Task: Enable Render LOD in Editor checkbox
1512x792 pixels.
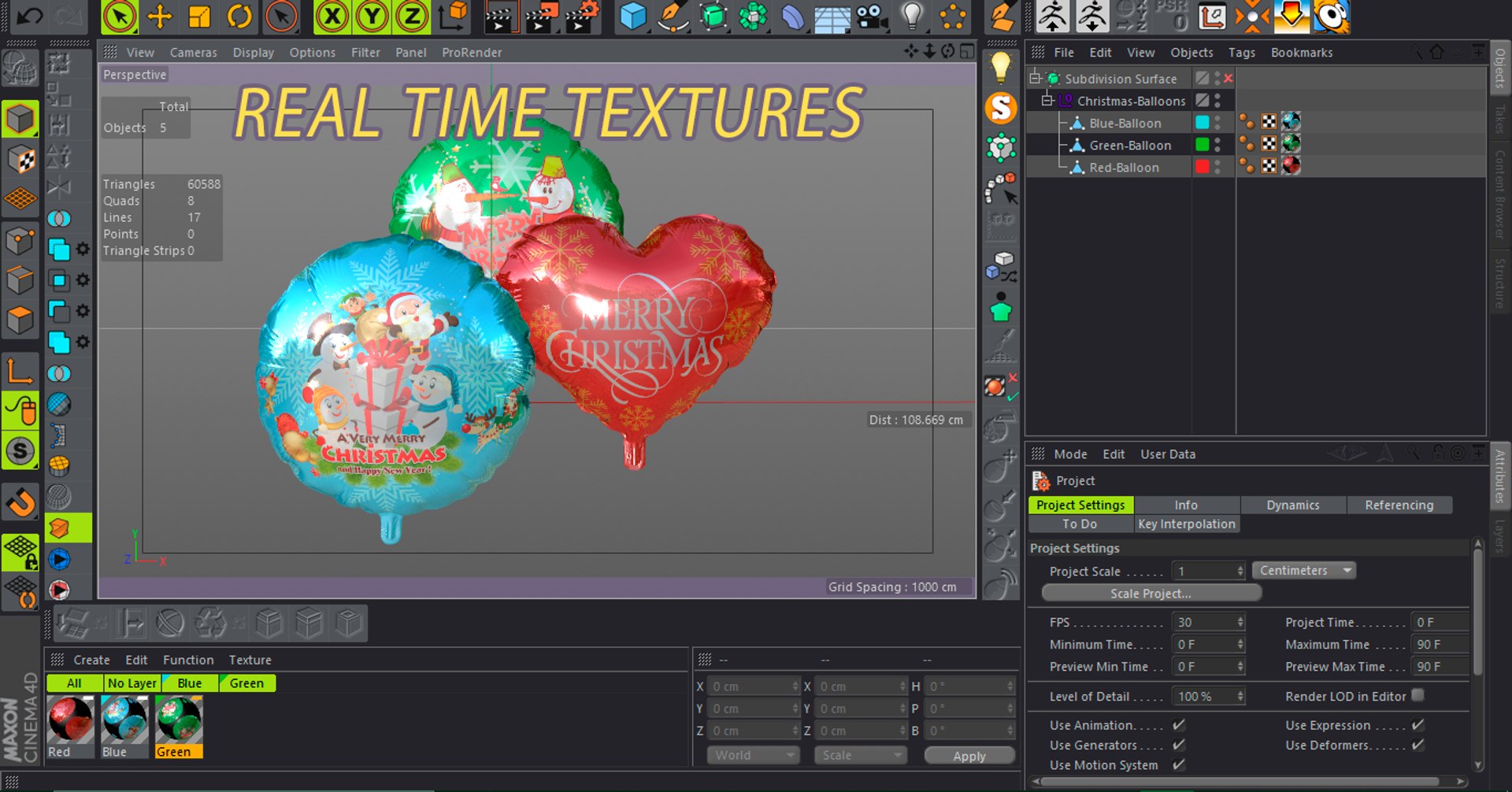Action: coord(1417,695)
